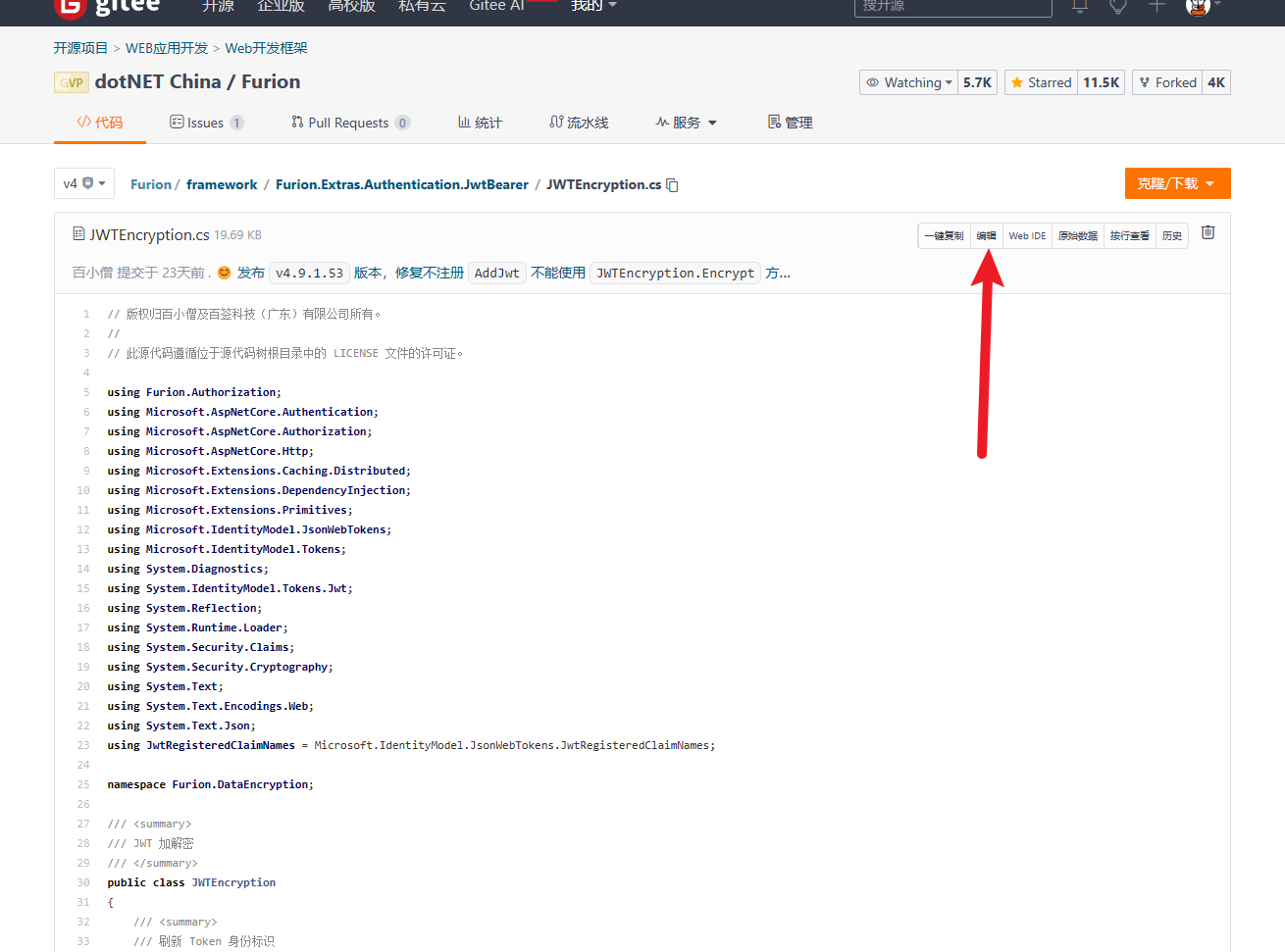Screen dimensions: 1285x952
Task: Switch to the Issues tab
Action: pos(206,123)
